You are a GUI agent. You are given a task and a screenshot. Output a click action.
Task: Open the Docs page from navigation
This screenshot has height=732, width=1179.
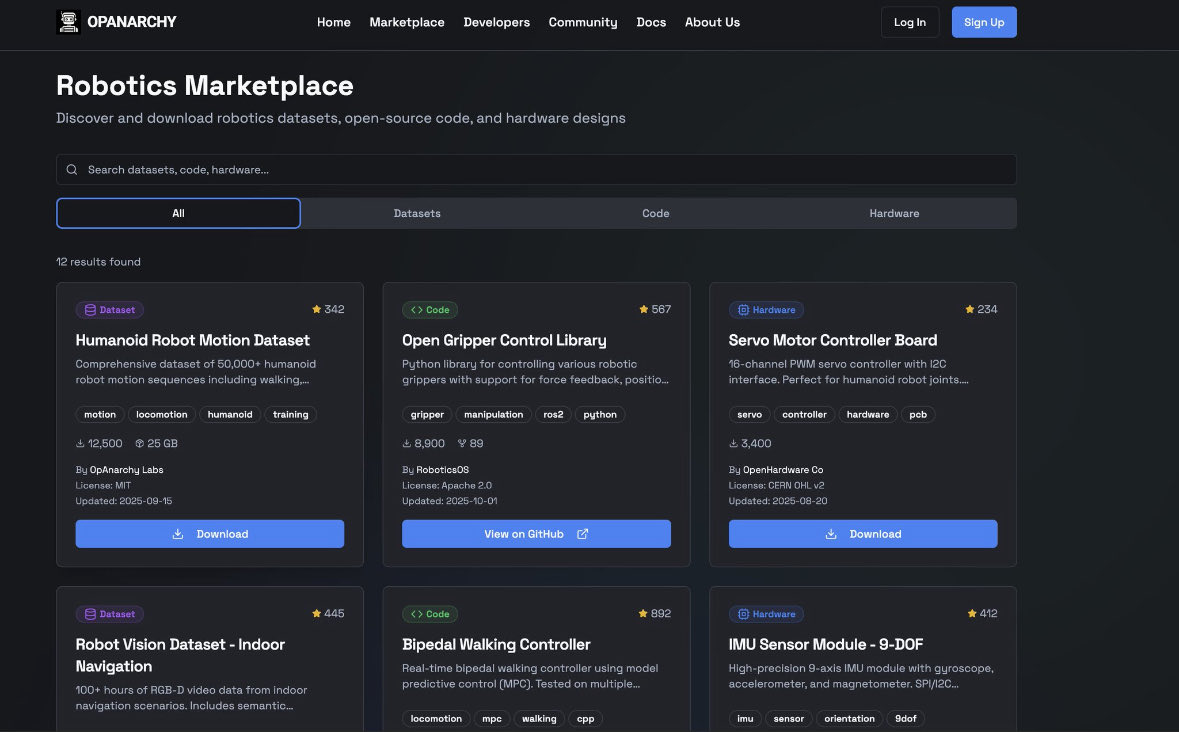pyautogui.click(x=651, y=22)
